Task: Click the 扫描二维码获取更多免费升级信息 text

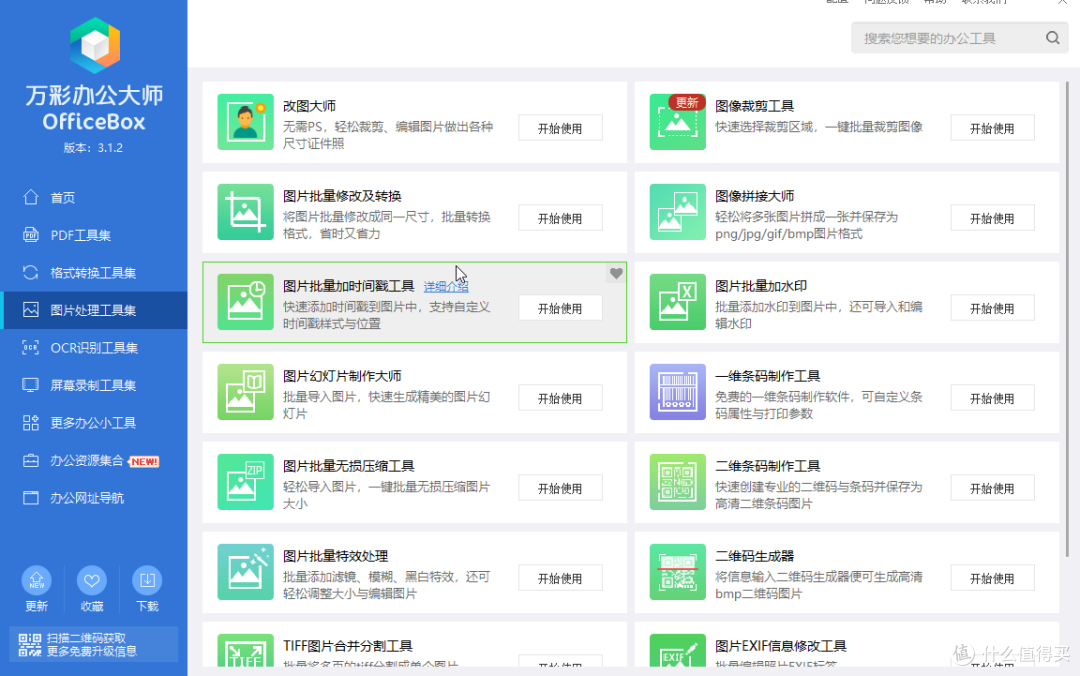Action: [92, 644]
